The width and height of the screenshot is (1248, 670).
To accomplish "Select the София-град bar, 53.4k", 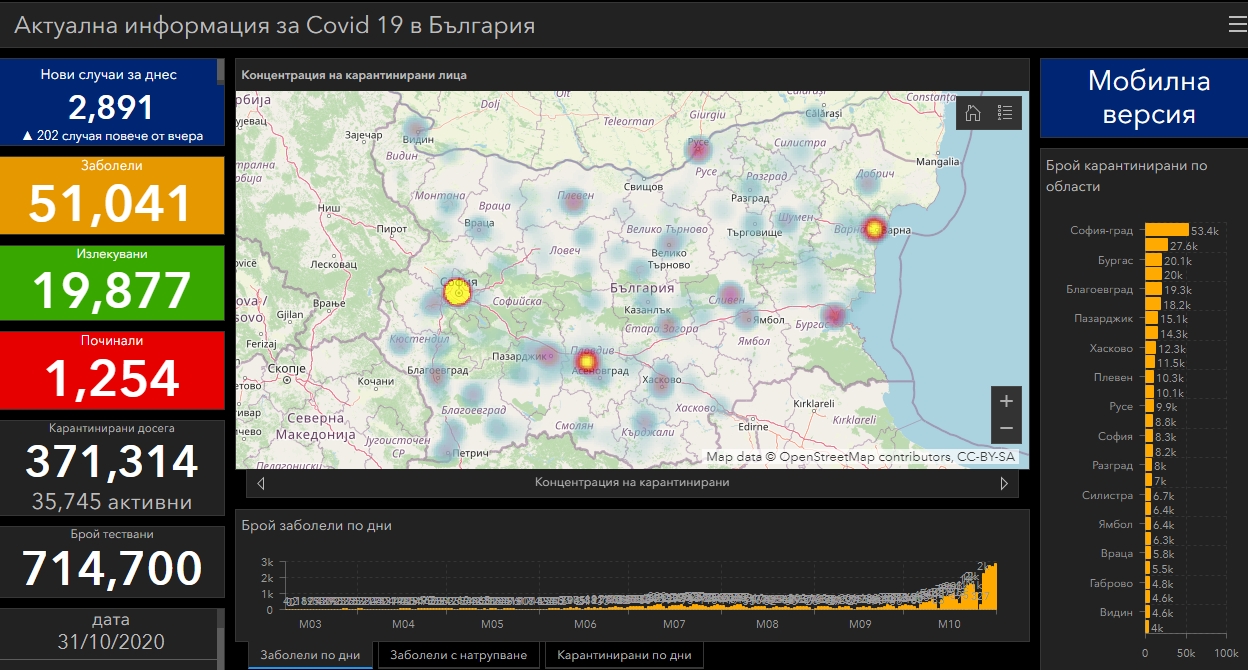I will [1166, 231].
